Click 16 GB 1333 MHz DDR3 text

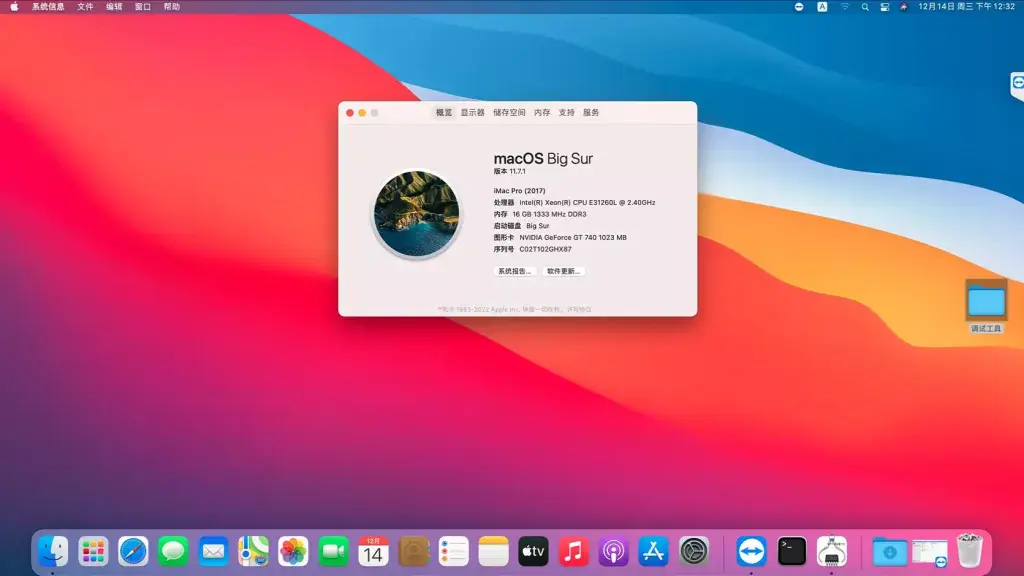pyautogui.click(x=549, y=214)
